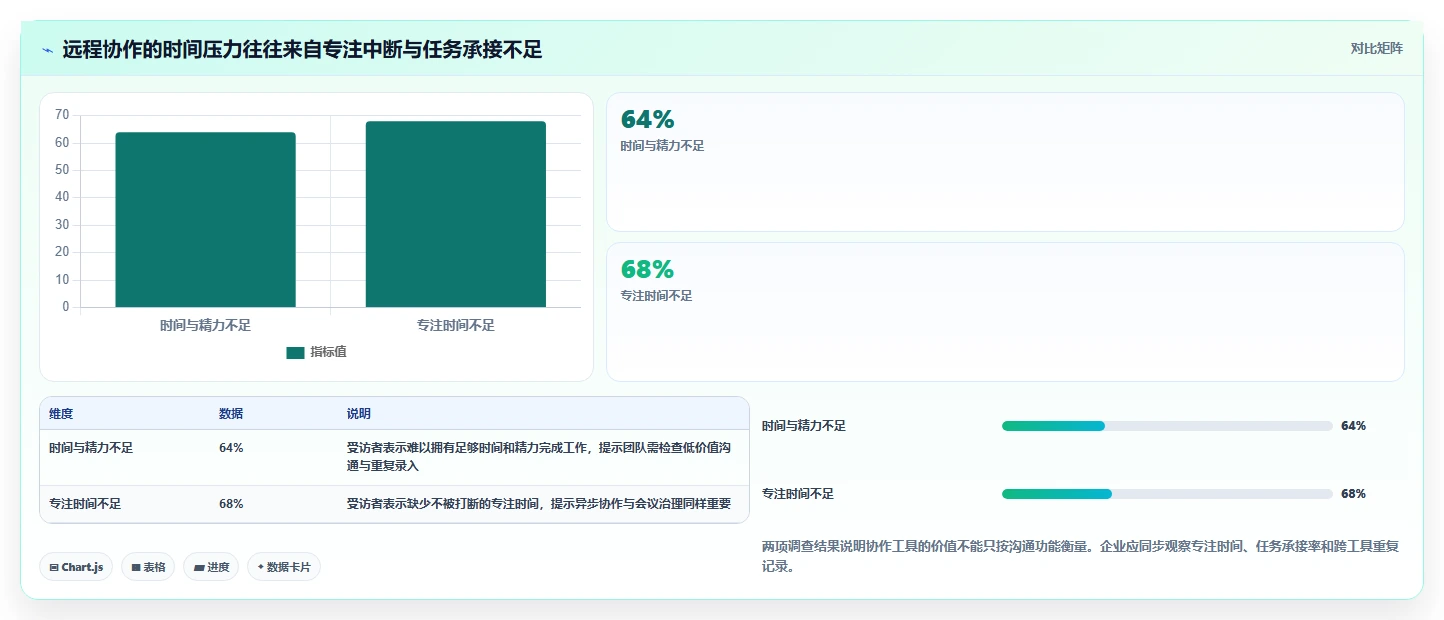This screenshot has height=620, width=1444.
Task: Click the 说明 table column header
Action: pos(359,414)
